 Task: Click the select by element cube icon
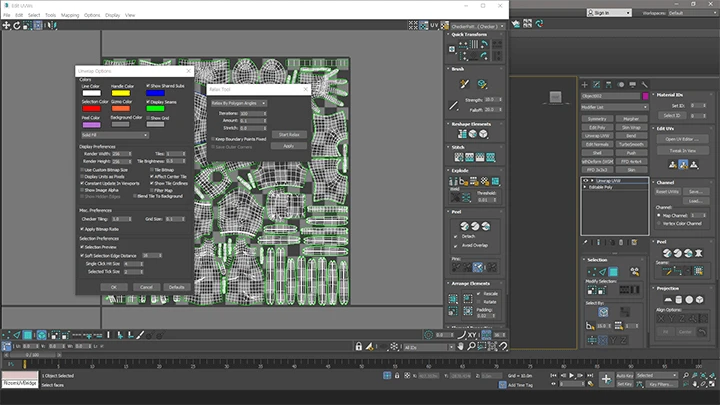[603, 312]
